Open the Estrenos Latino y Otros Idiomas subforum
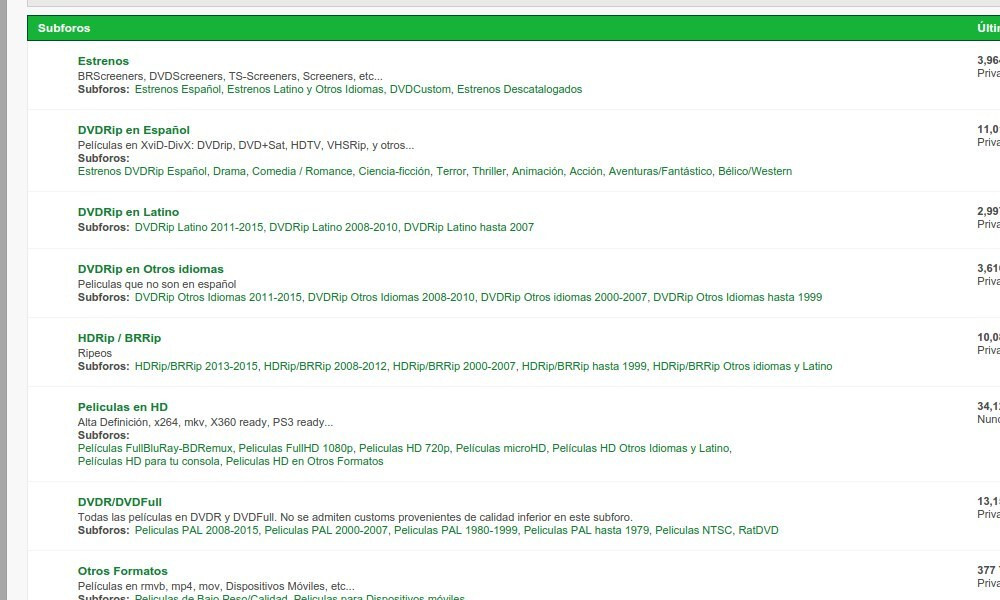Image resolution: width=1000 pixels, height=600 pixels. pyautogui.click(x=305, y=89)
